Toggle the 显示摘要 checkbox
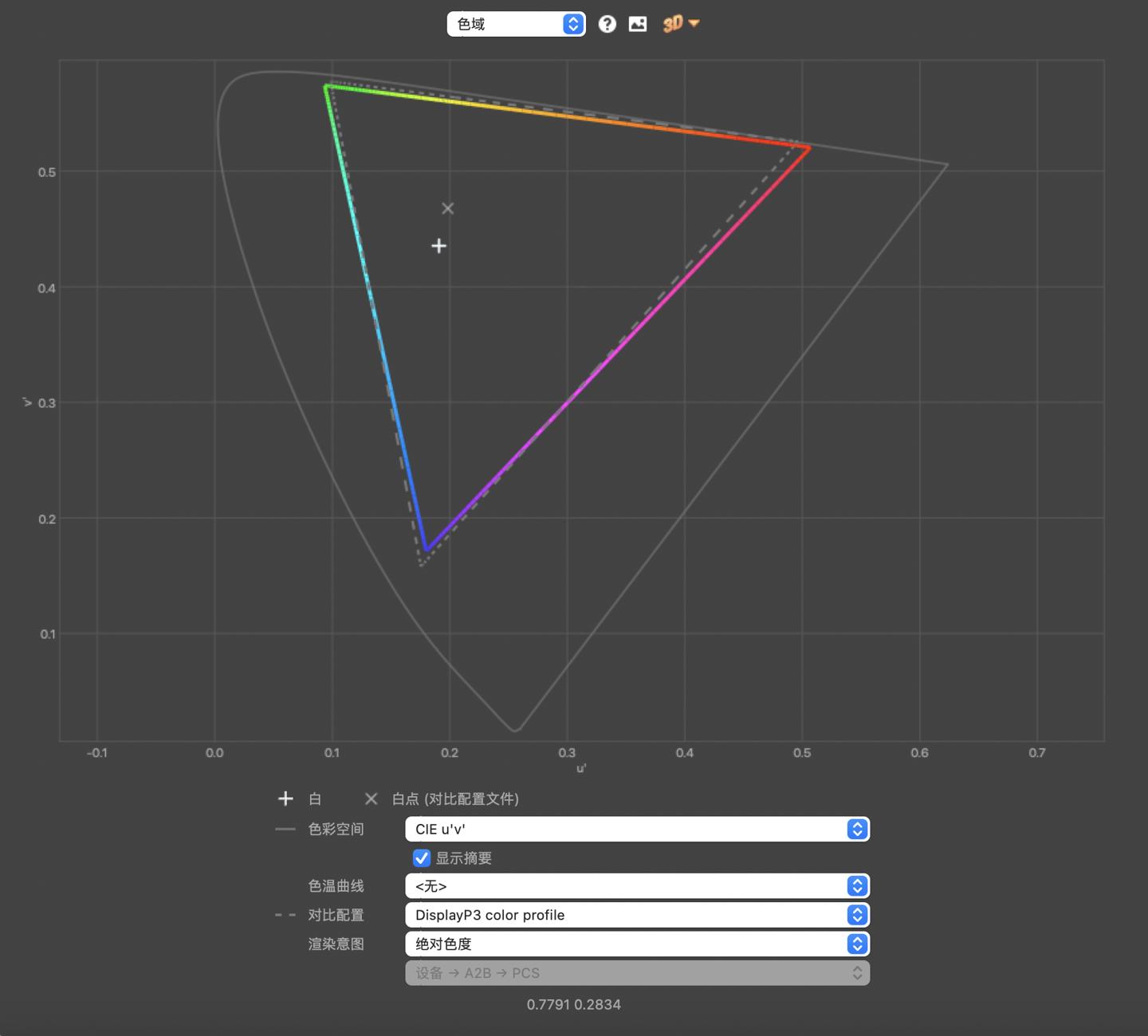The width and height of the screenshot is (1148, 1036). 422,858
